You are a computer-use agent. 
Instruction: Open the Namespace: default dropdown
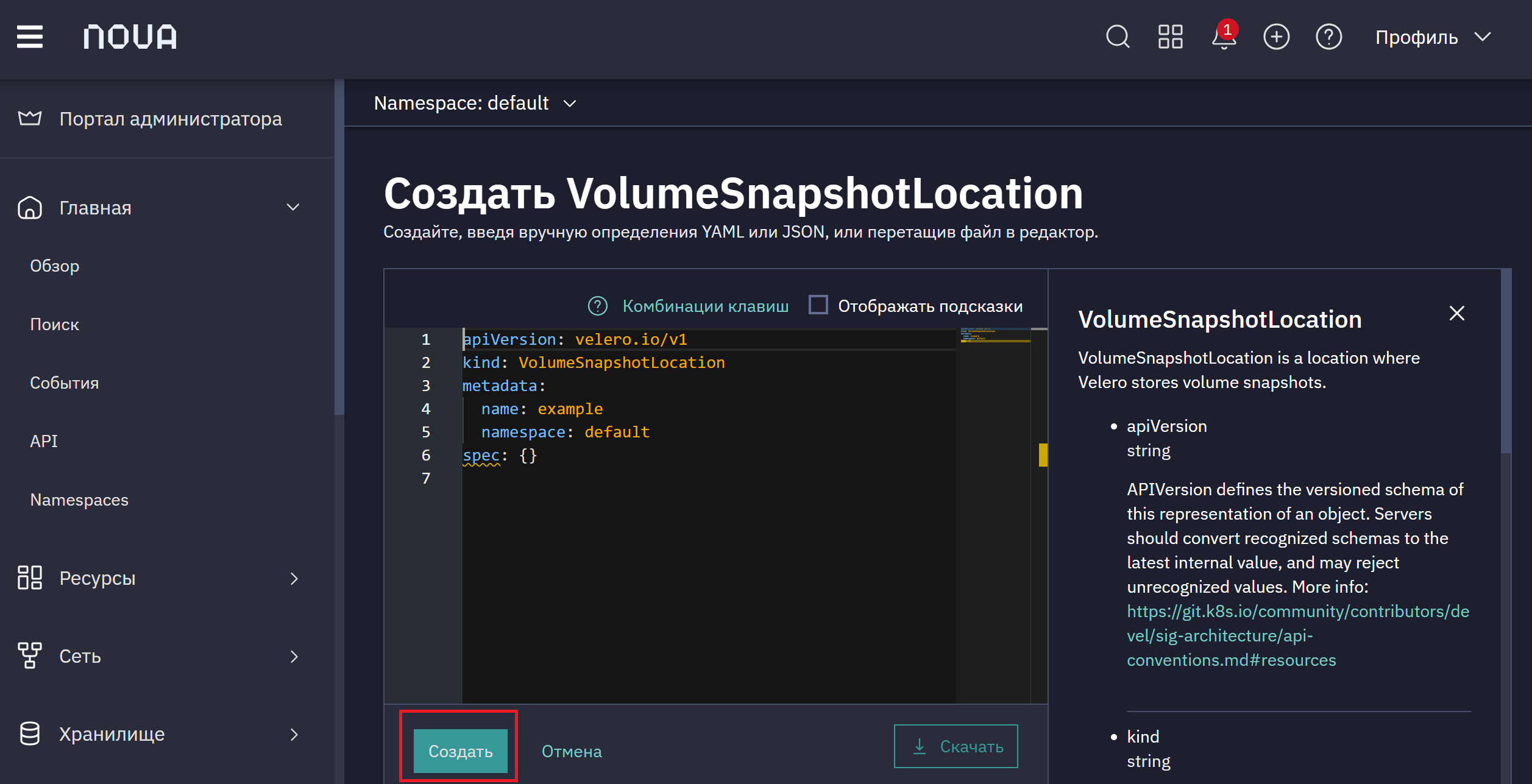click(475, 103)
